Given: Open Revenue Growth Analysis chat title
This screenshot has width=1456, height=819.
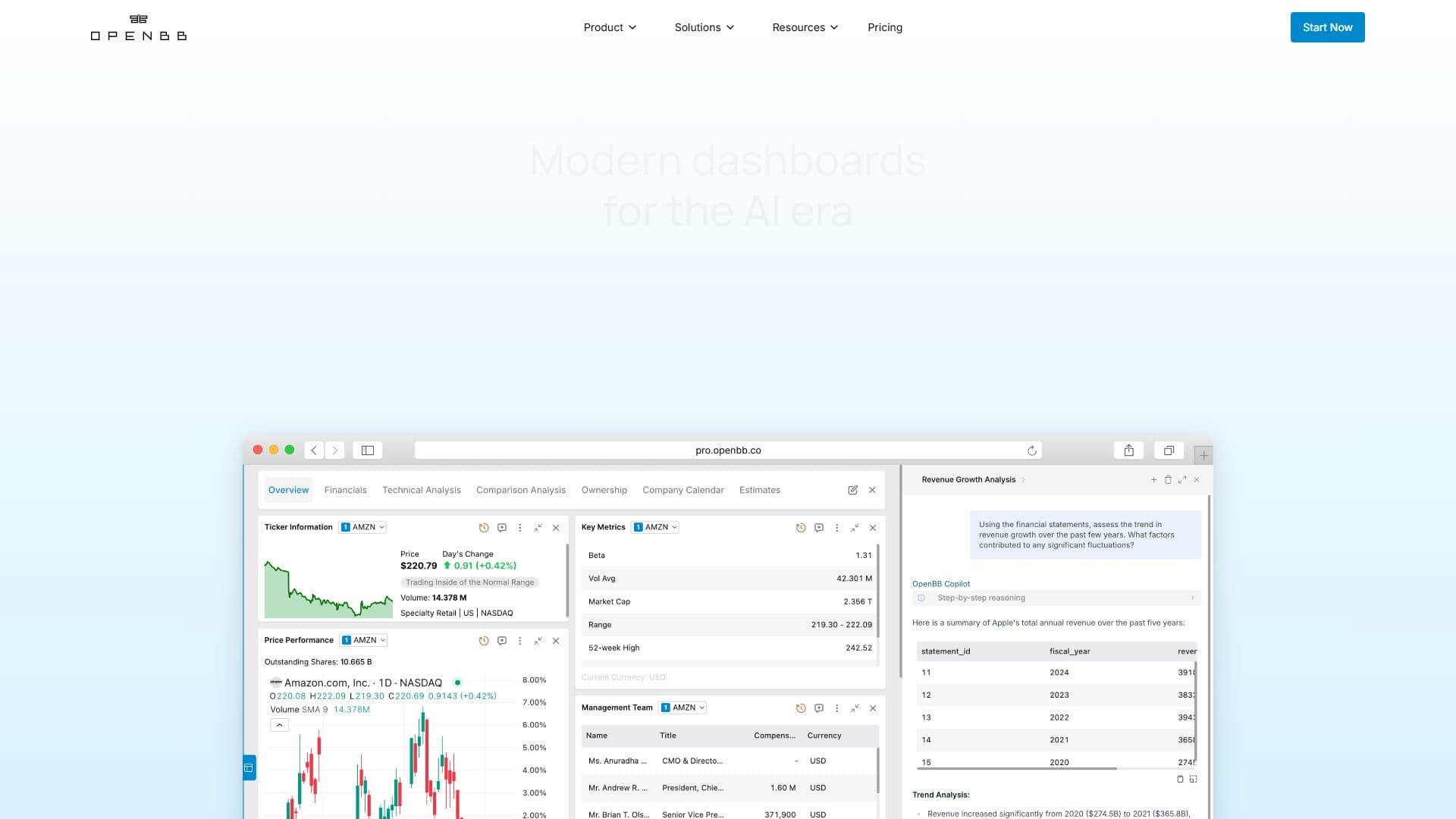Looking at the screenshot, I should [x=968, y=479].
